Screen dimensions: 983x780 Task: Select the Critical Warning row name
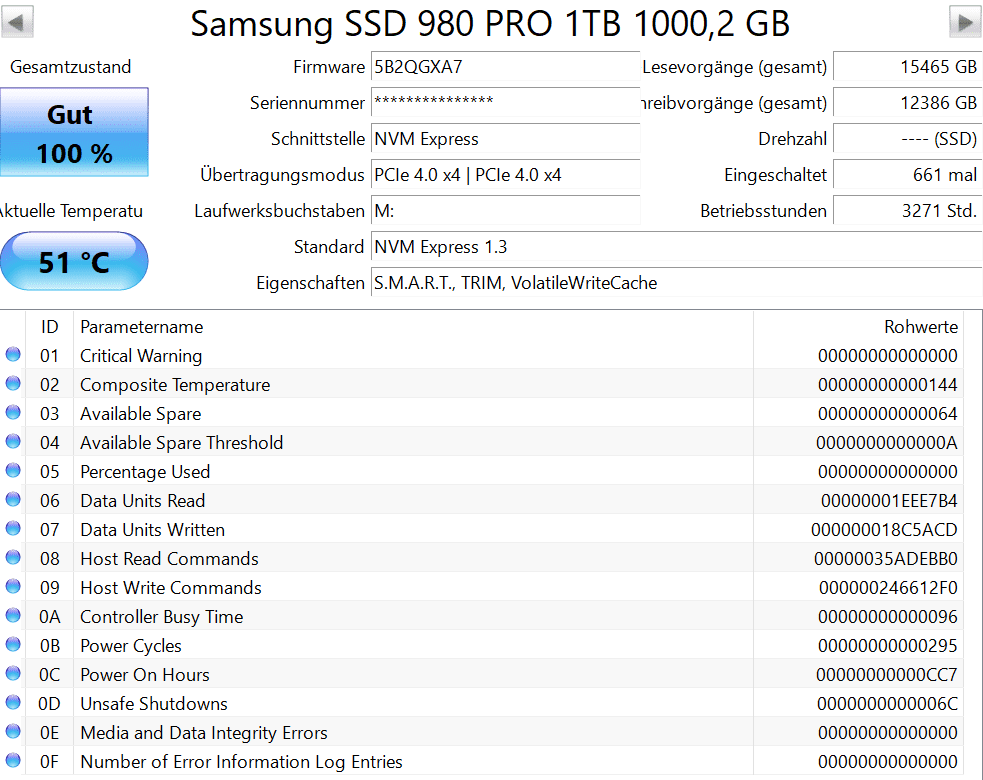click(x=141, y=356)
